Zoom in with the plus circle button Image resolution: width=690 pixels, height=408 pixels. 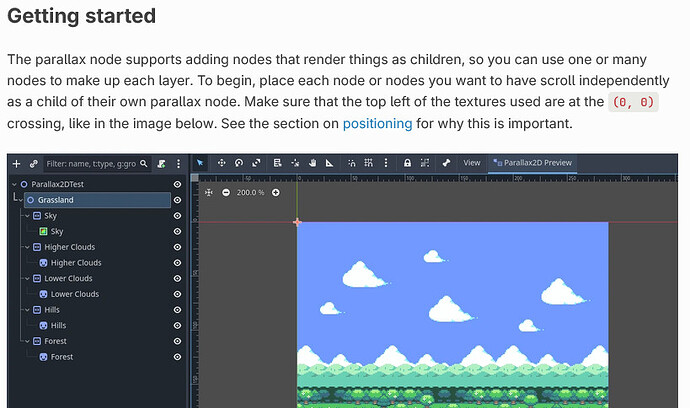pyautogui.click(x=275, y=192)
